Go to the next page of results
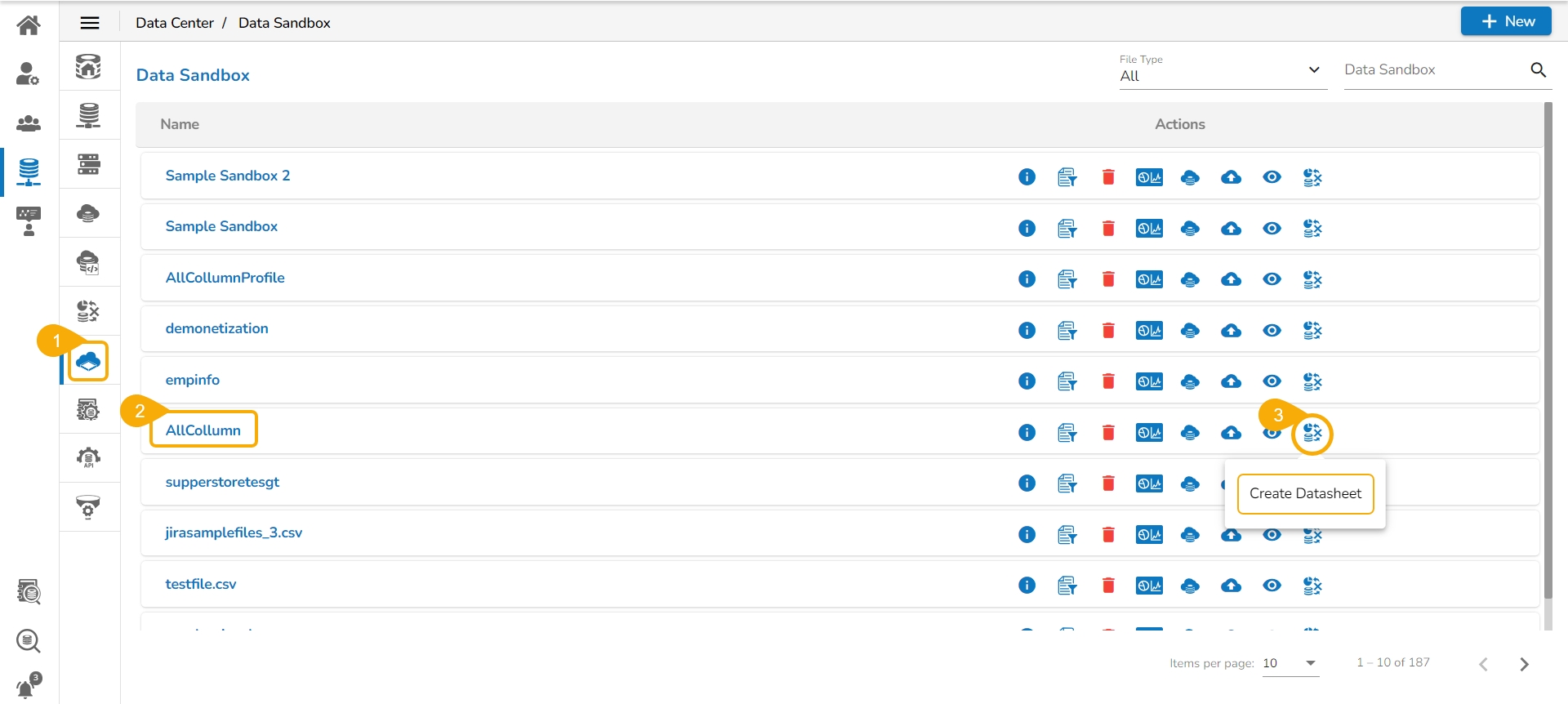Image resolution: width=1568 pixels, height=704 pixels. click(x=1524, y=664)
